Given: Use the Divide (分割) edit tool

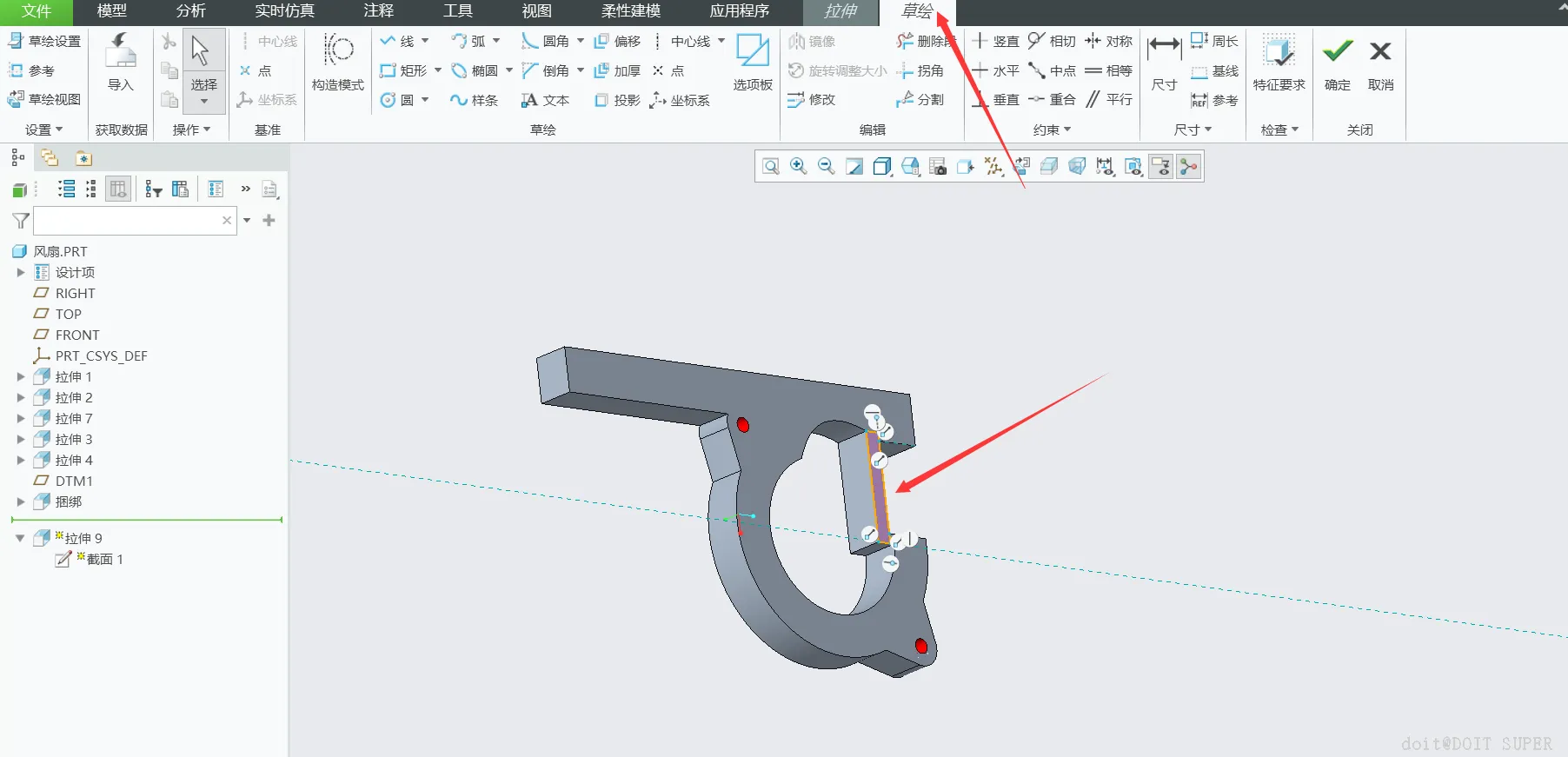Looking at the screenshot, I should point(920,100).
